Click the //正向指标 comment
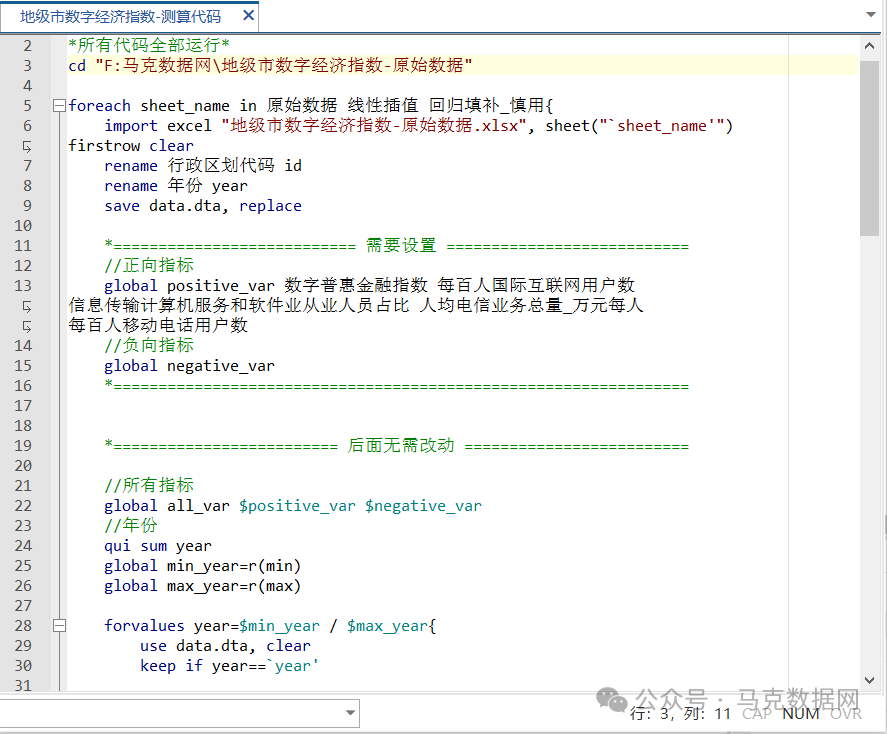 149,265
